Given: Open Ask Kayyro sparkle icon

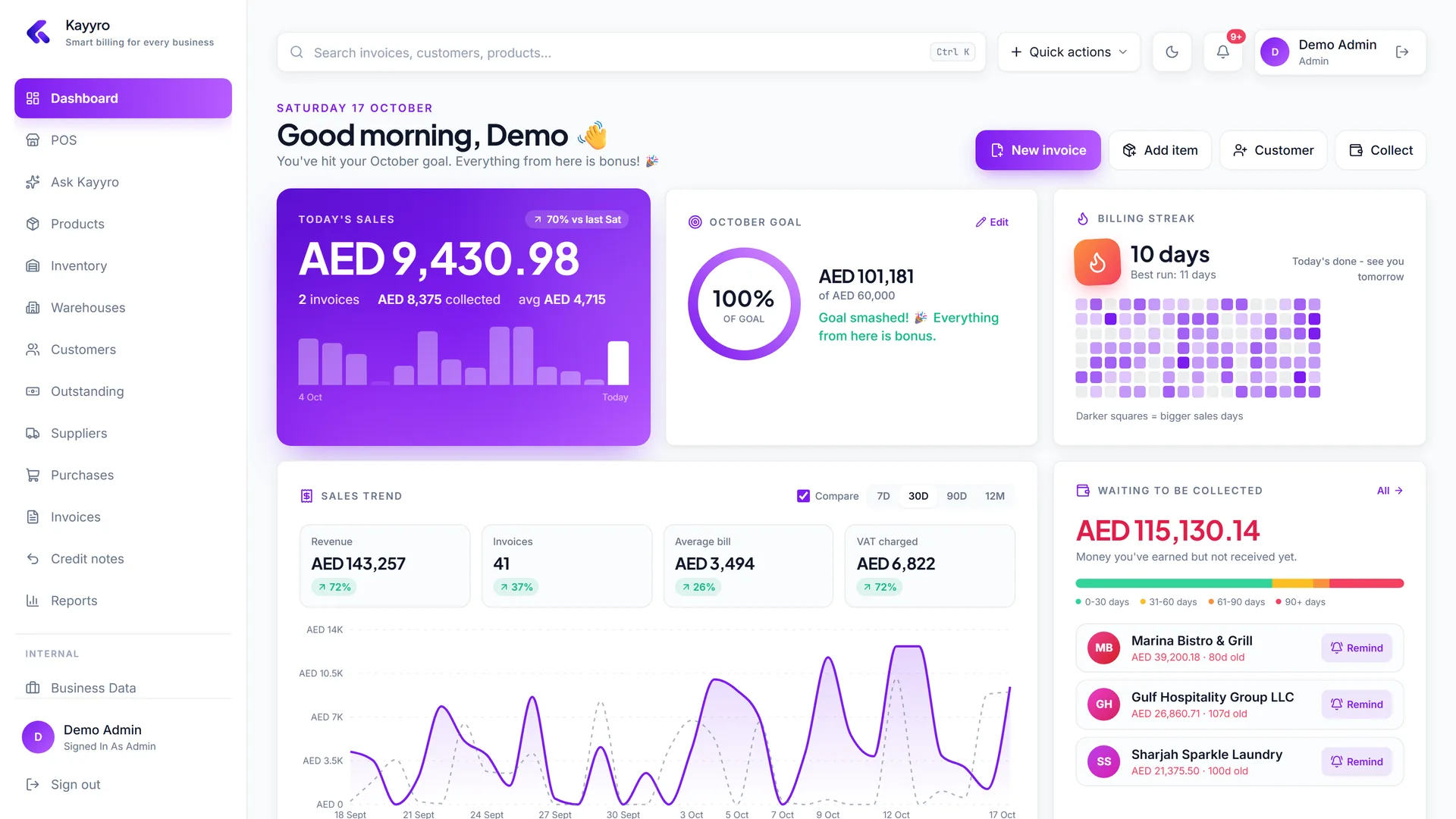Looking at the screenshot, I should pyautogui.click(x=33, y=182).
